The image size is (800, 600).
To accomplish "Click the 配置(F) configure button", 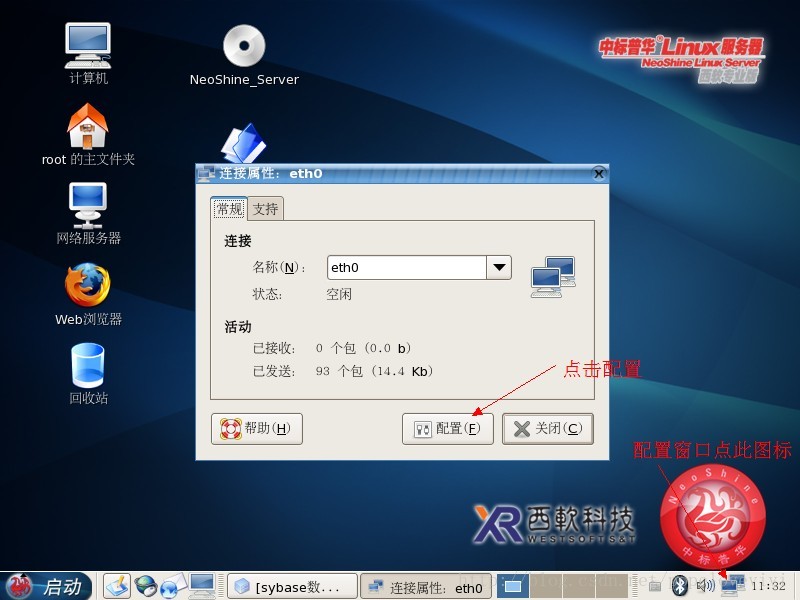I will coord(447,429).
